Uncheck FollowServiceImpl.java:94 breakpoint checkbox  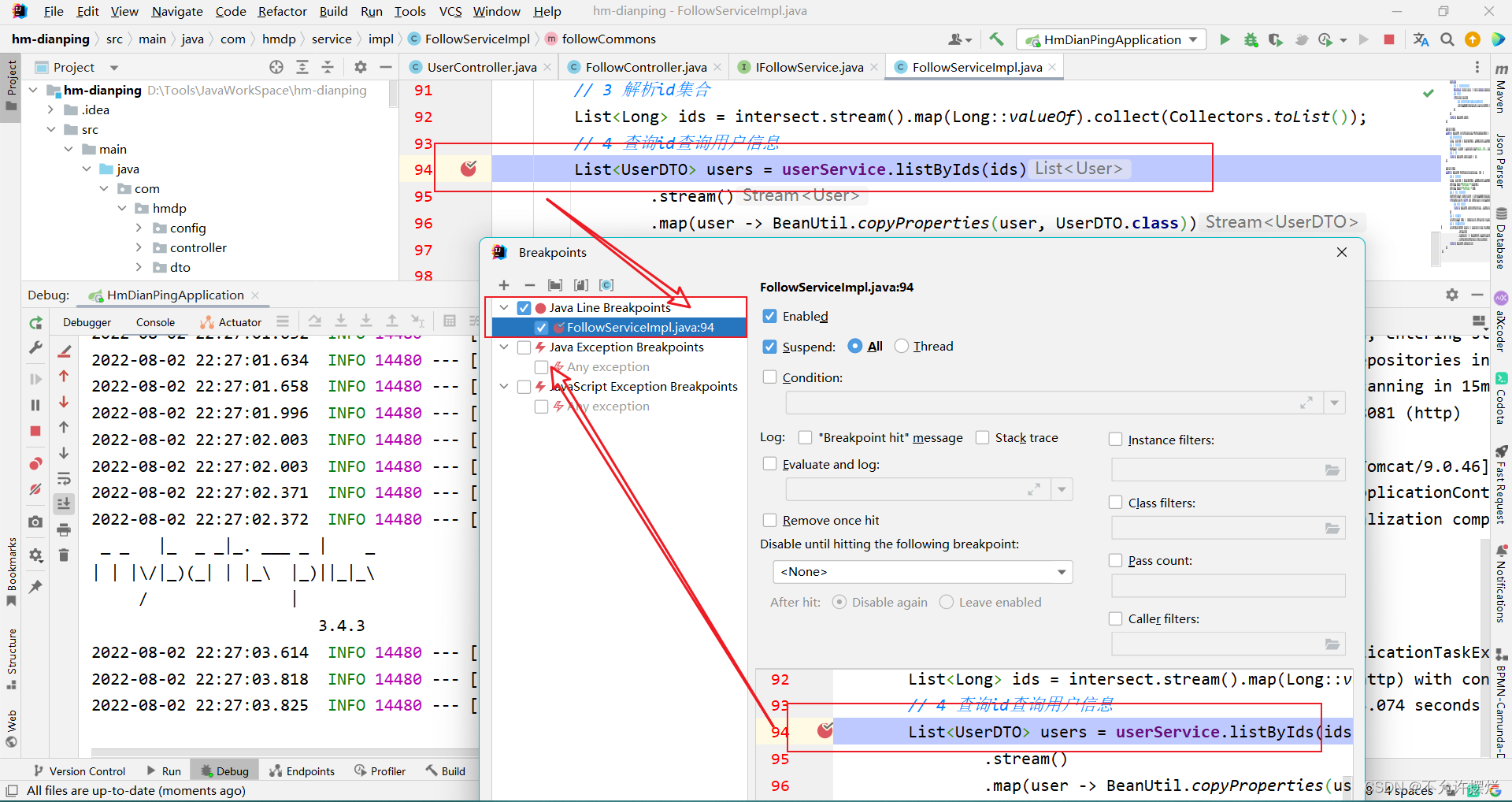[x=541, y=328]
